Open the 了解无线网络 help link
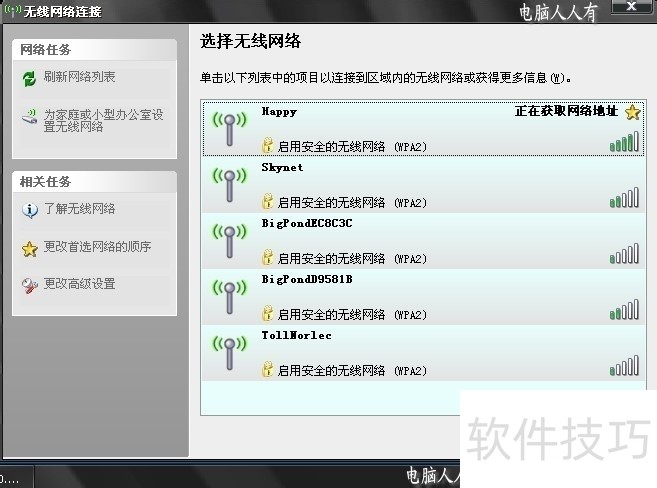Image resolution: width=657 pixels, height=488 pixels. 79,209
